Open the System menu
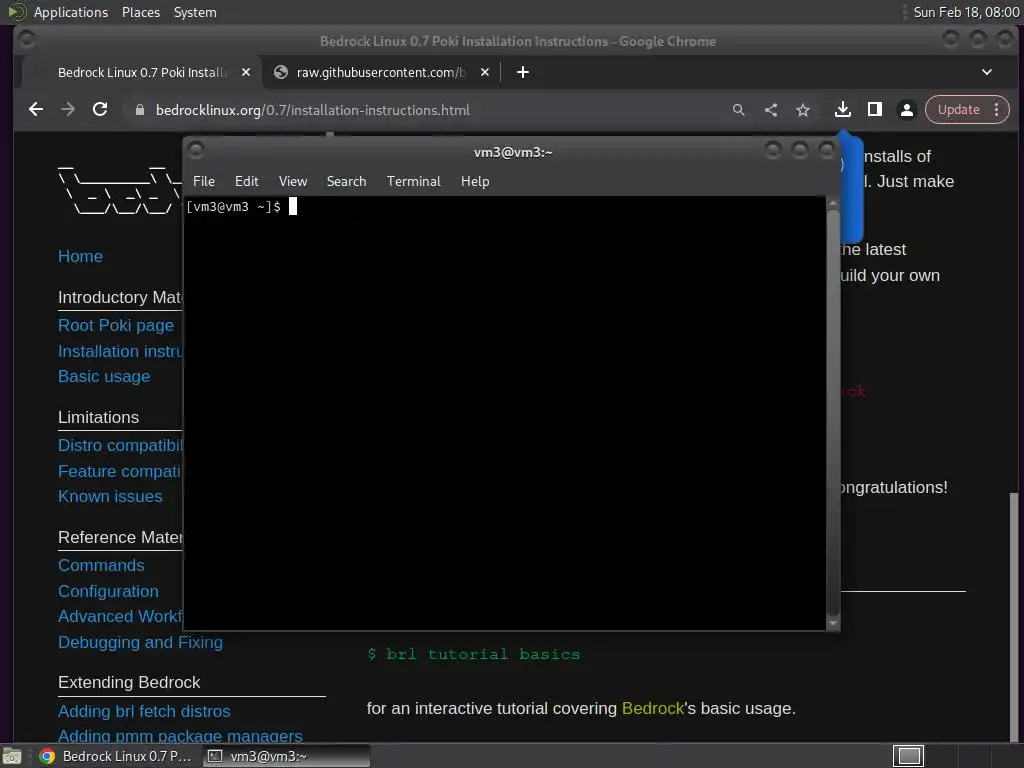This screenshot has height=768, width=1024. tap(195, 12)
